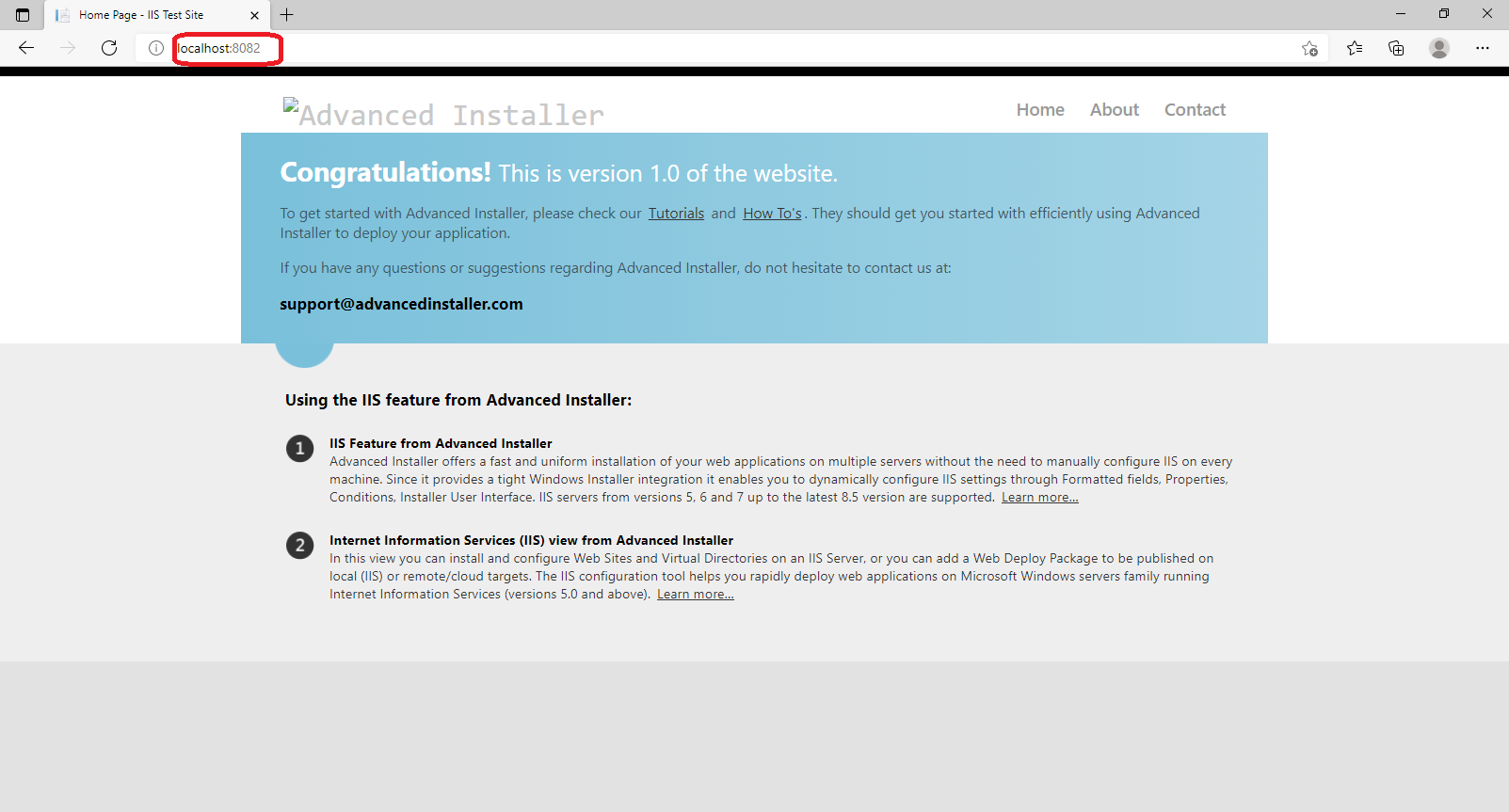The height and width of the screenshot is (812, 1509).
Task: Add this page to favorites star icon
Action: [1309, 48]
